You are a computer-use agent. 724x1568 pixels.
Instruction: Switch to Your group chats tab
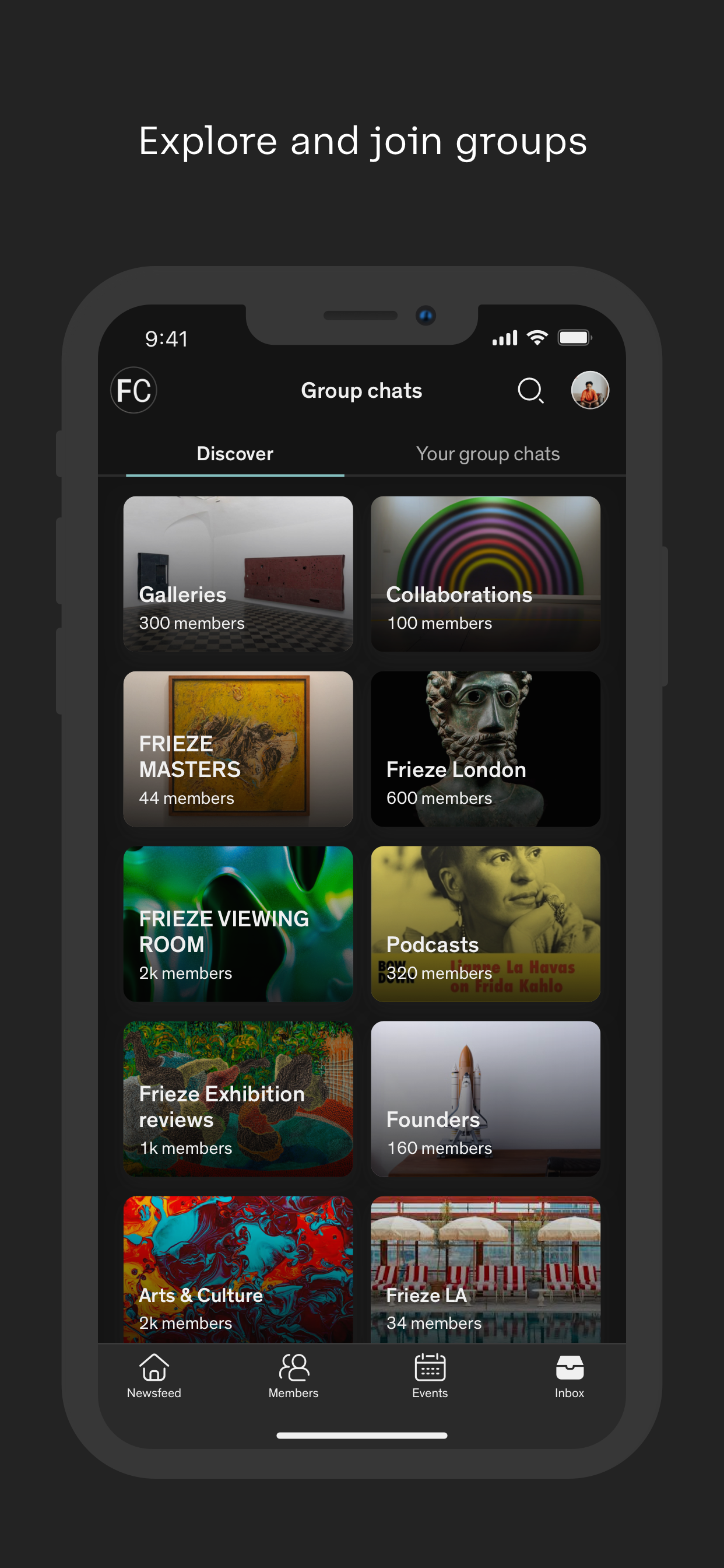488,453
